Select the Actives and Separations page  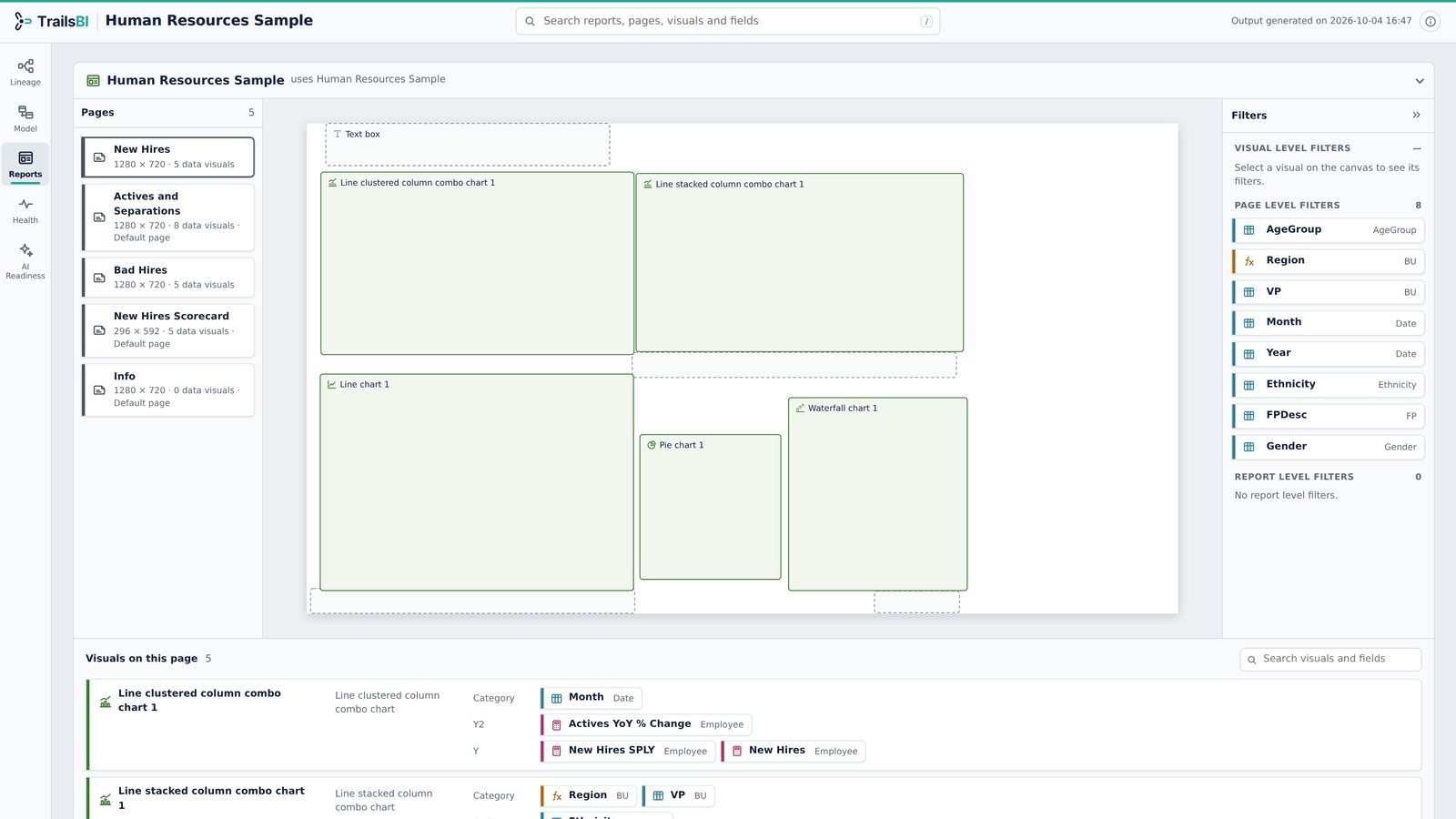pyautogui.click(x=167, y=217)
